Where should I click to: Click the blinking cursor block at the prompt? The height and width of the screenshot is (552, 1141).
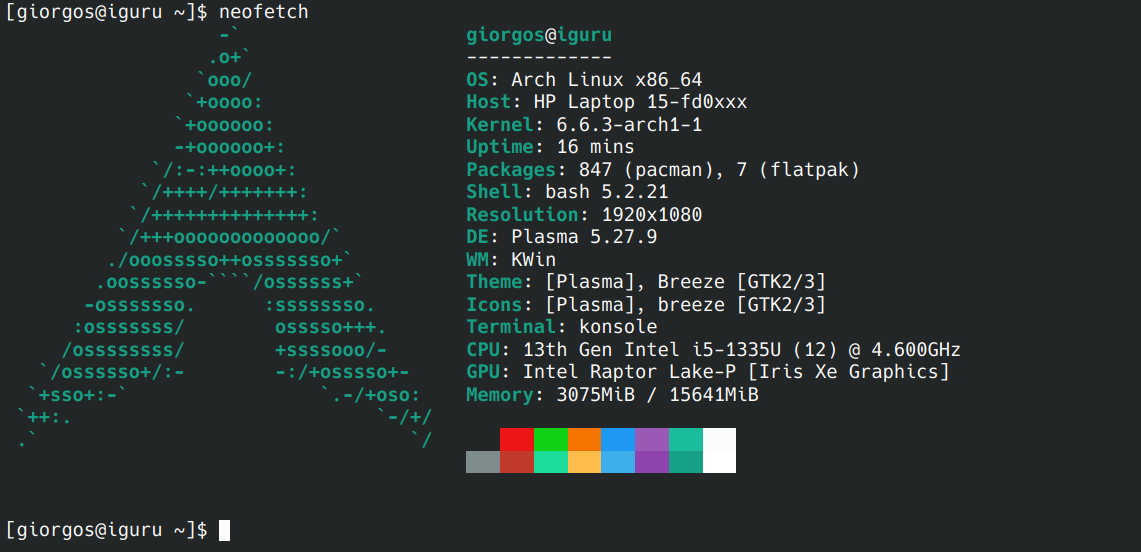tap(224, 530)
